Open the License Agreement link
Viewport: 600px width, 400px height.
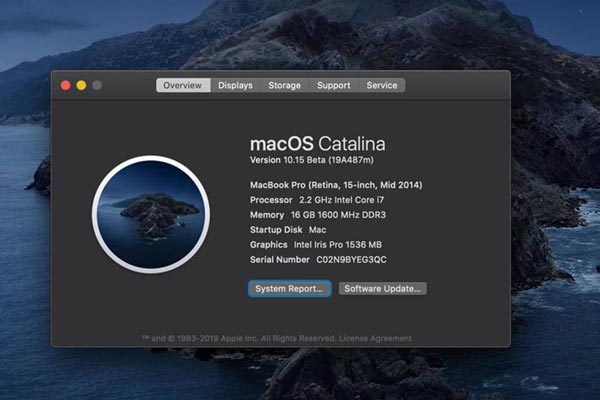pyautogui.click(x=375, y=338)
